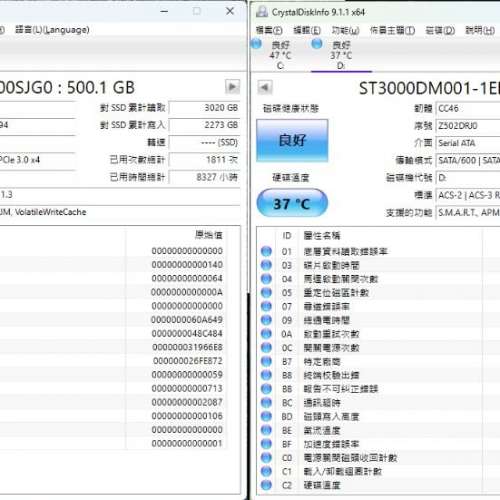Open the 佈景主題(T) Theme menu
Viewport: 500px width, 500px height.
[392, 30]
